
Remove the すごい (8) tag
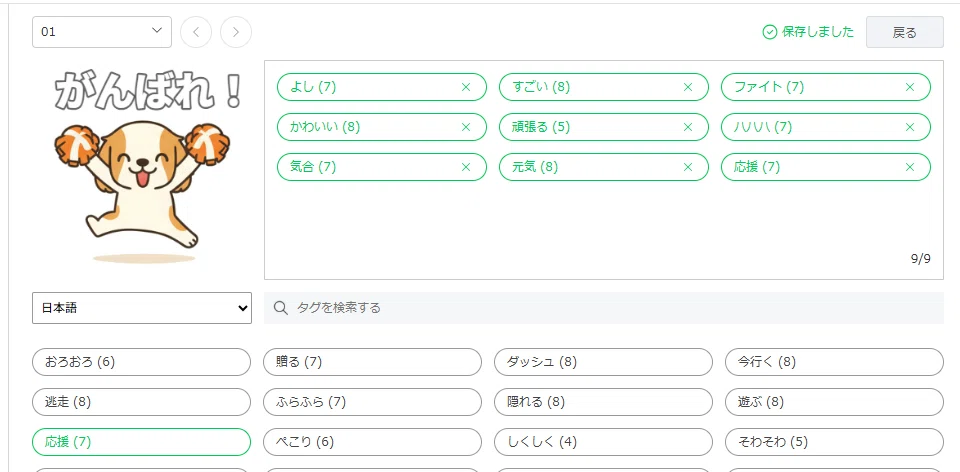tap(688, 87)
